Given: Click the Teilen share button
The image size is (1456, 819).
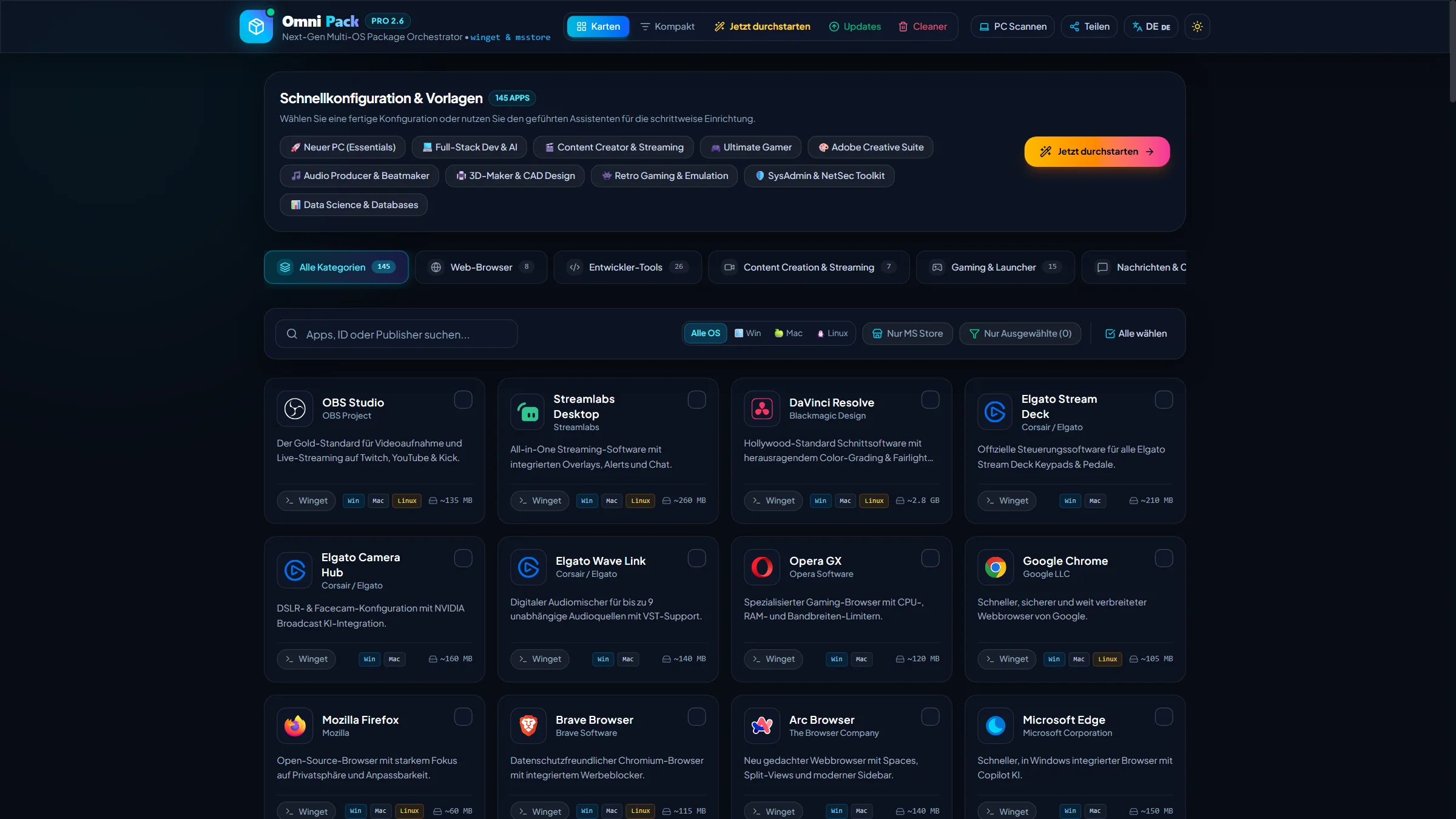Looking at the screenshot, I should [x=1089, y=27].
